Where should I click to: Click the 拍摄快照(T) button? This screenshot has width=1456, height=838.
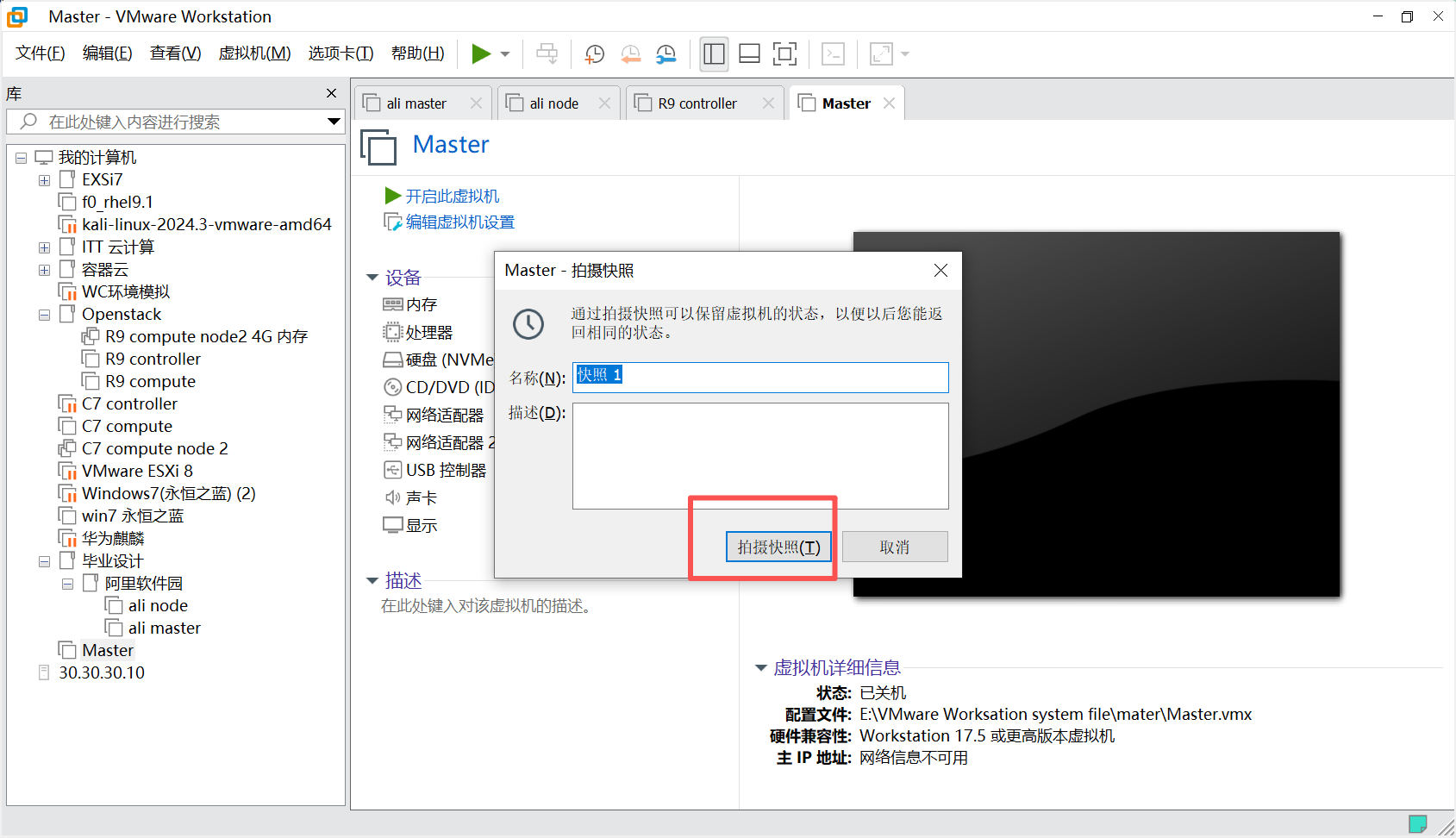pos(778,547)
